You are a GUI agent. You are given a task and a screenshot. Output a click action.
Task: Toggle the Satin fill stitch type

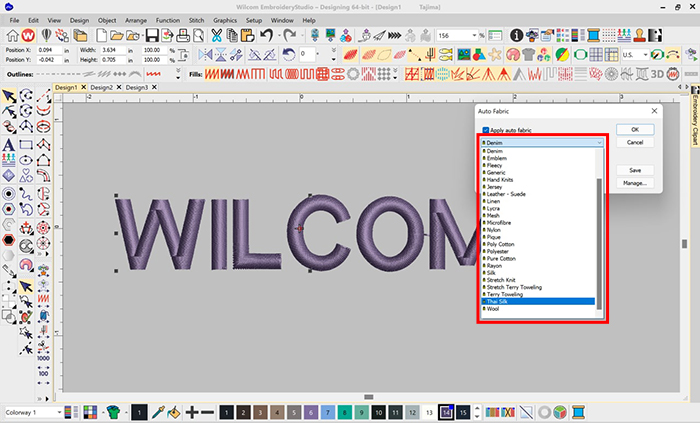212,74
